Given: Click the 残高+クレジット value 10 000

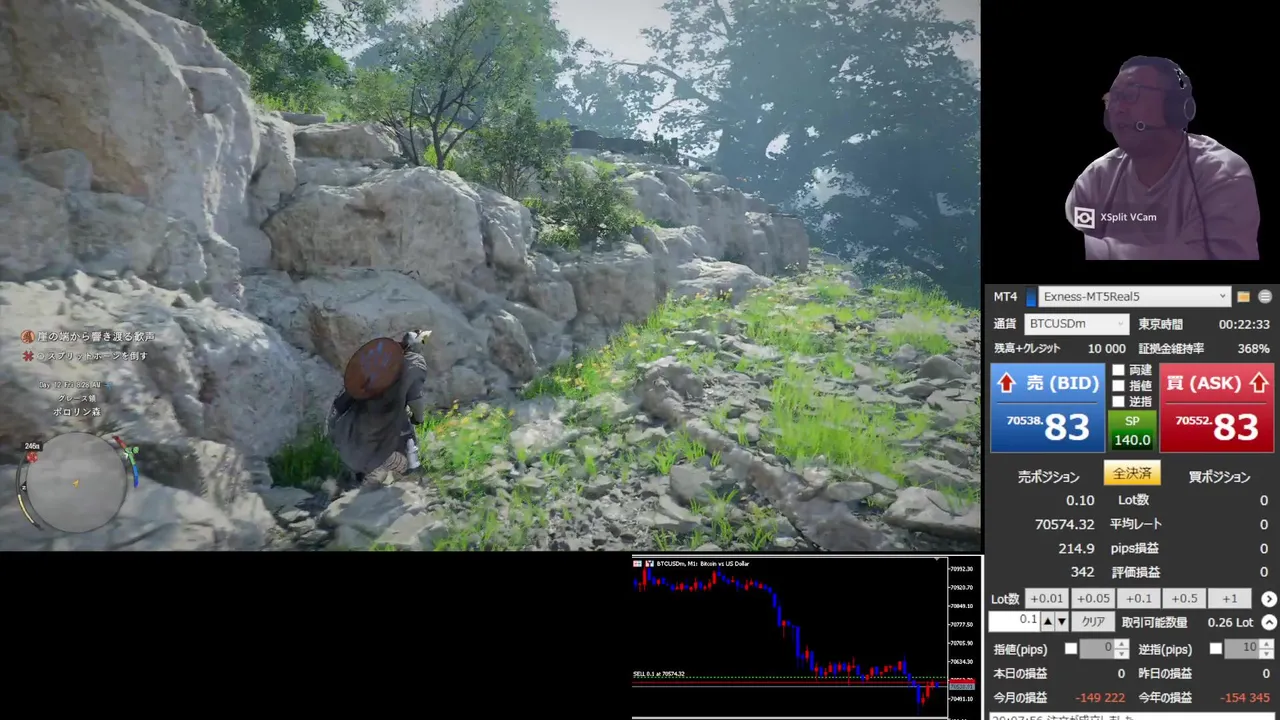Looking at the screenshot, I should (x=1106, y=349).
